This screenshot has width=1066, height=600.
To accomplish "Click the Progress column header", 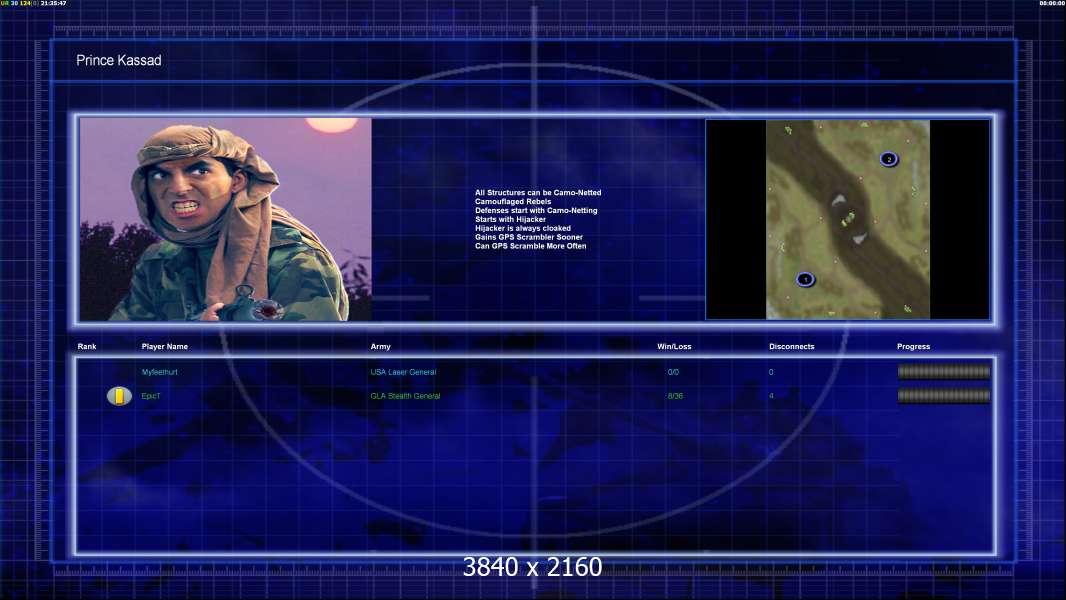I will click(x=913, y=347).
